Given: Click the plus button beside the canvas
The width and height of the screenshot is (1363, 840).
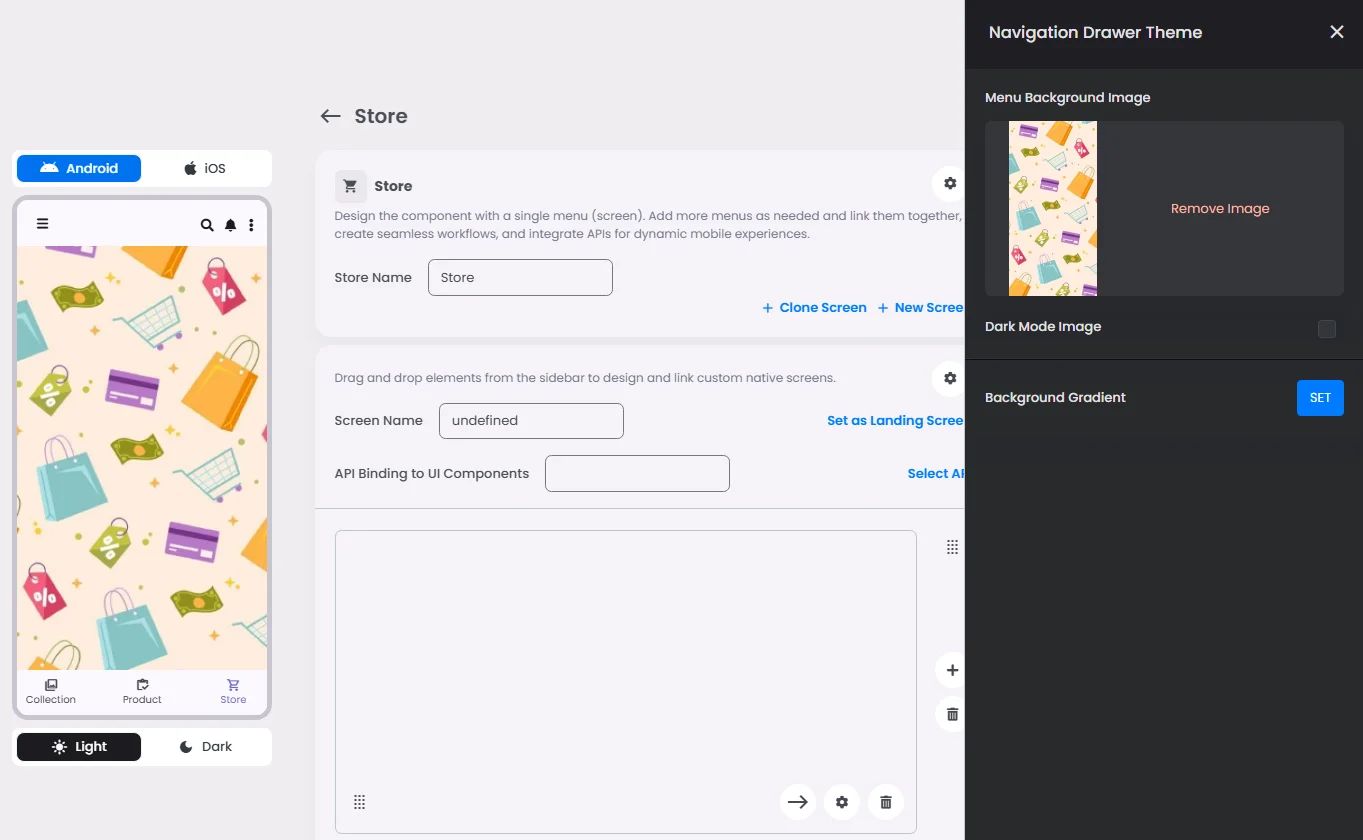Looking at the screenshot, I should coord(952,670).
